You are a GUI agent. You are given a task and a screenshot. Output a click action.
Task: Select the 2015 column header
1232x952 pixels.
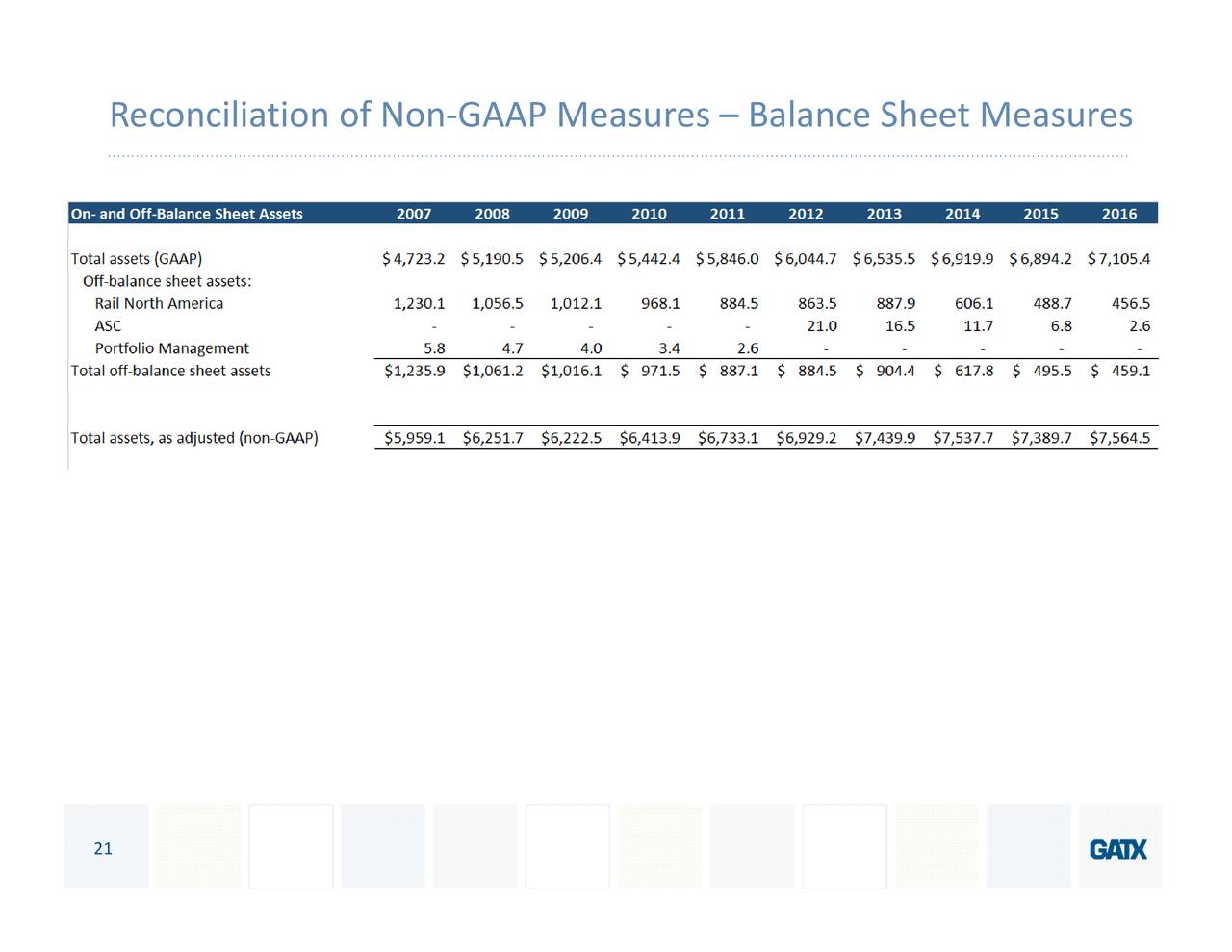(1040, 214)
